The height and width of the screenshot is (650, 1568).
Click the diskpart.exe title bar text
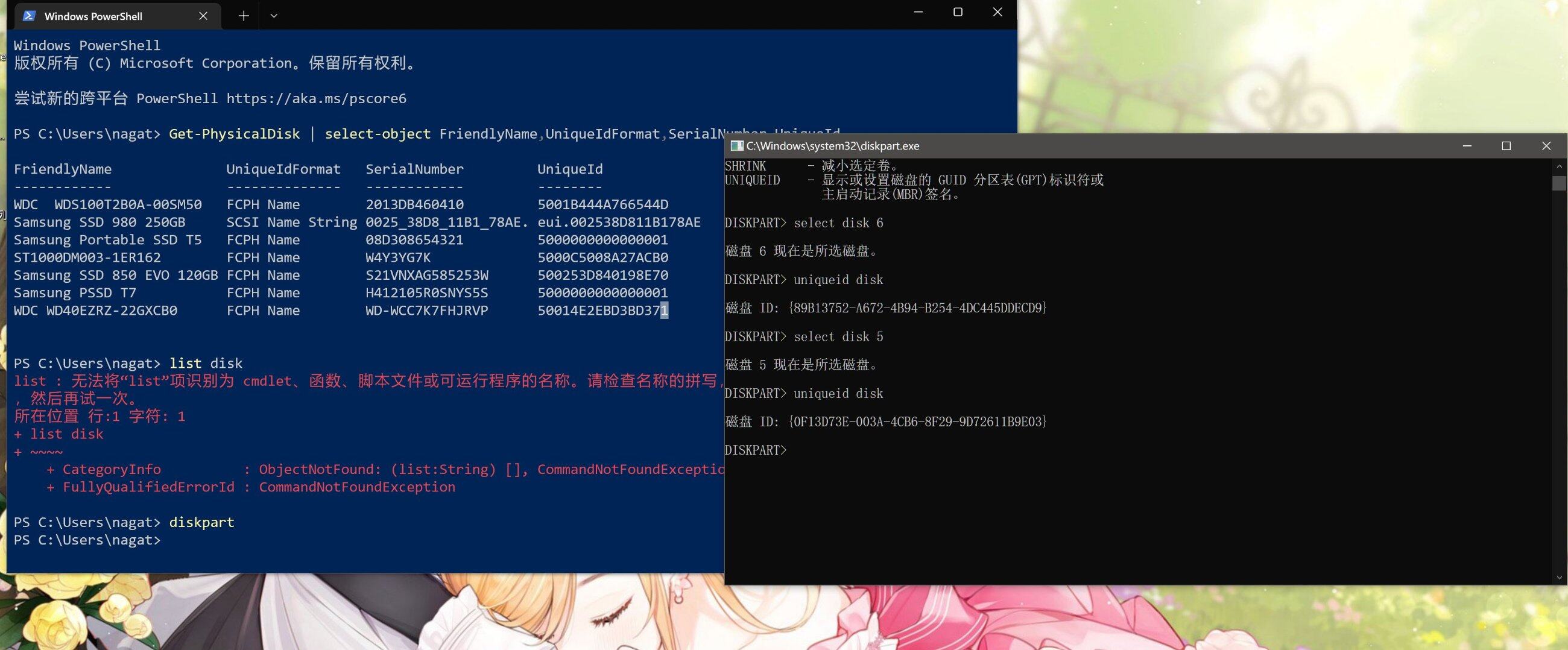coord(833,146)
